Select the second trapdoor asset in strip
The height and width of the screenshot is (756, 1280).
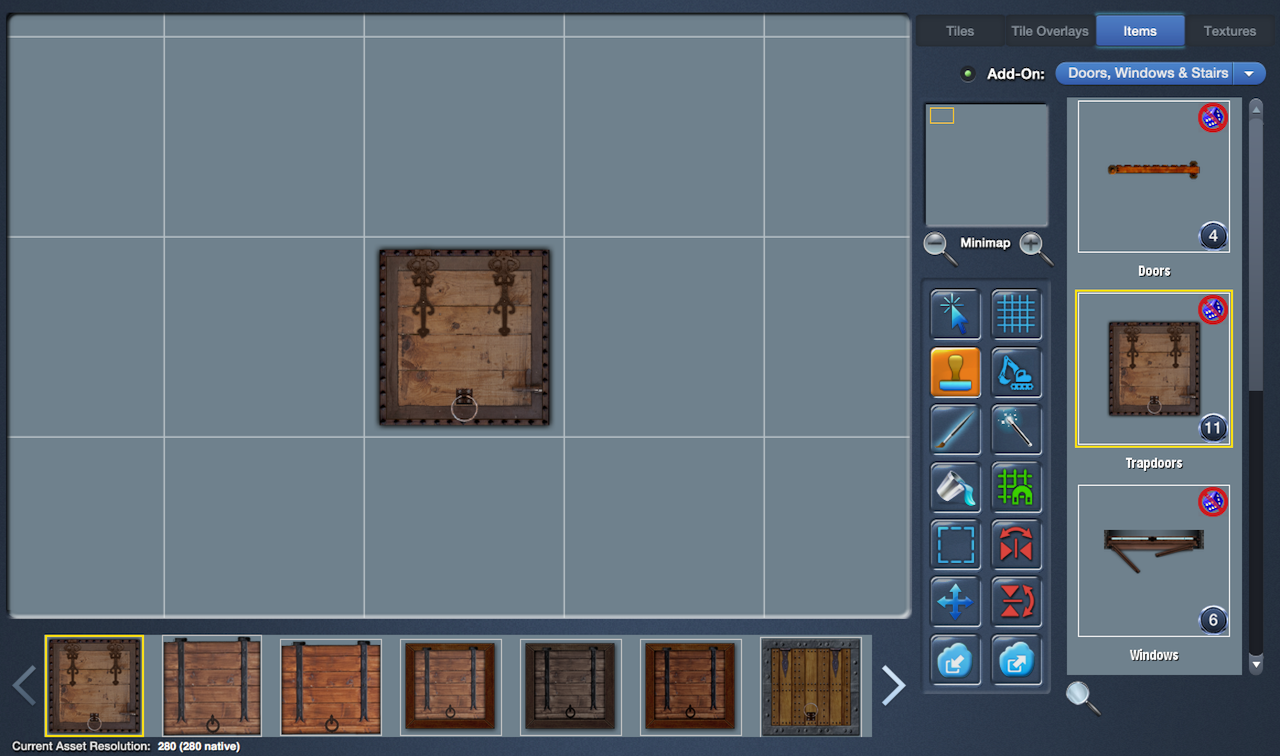click(x=212, y=686)
